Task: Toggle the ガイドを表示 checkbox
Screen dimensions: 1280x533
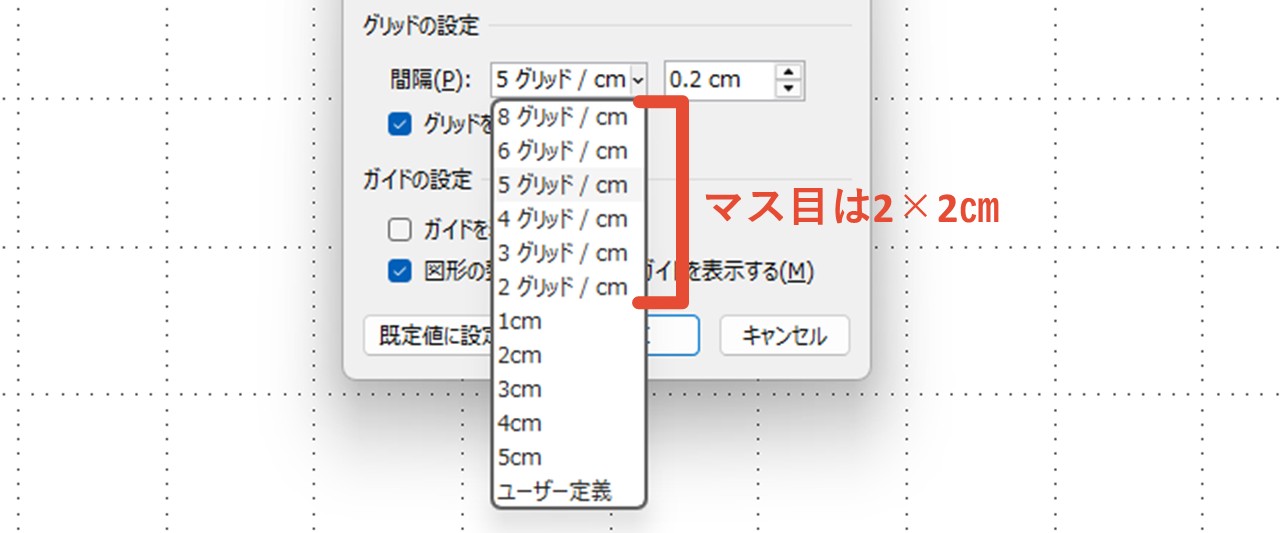Action: (x=400, y=230)
